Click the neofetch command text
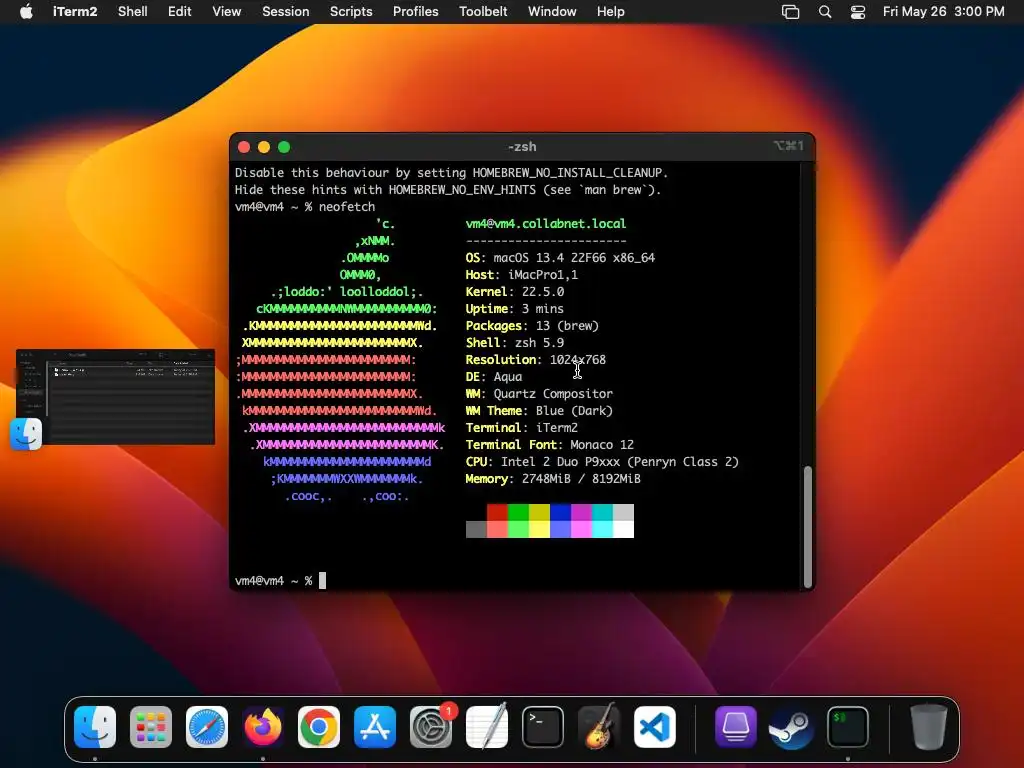Viewport: 1024px width, 768px height. pos(347,207)
